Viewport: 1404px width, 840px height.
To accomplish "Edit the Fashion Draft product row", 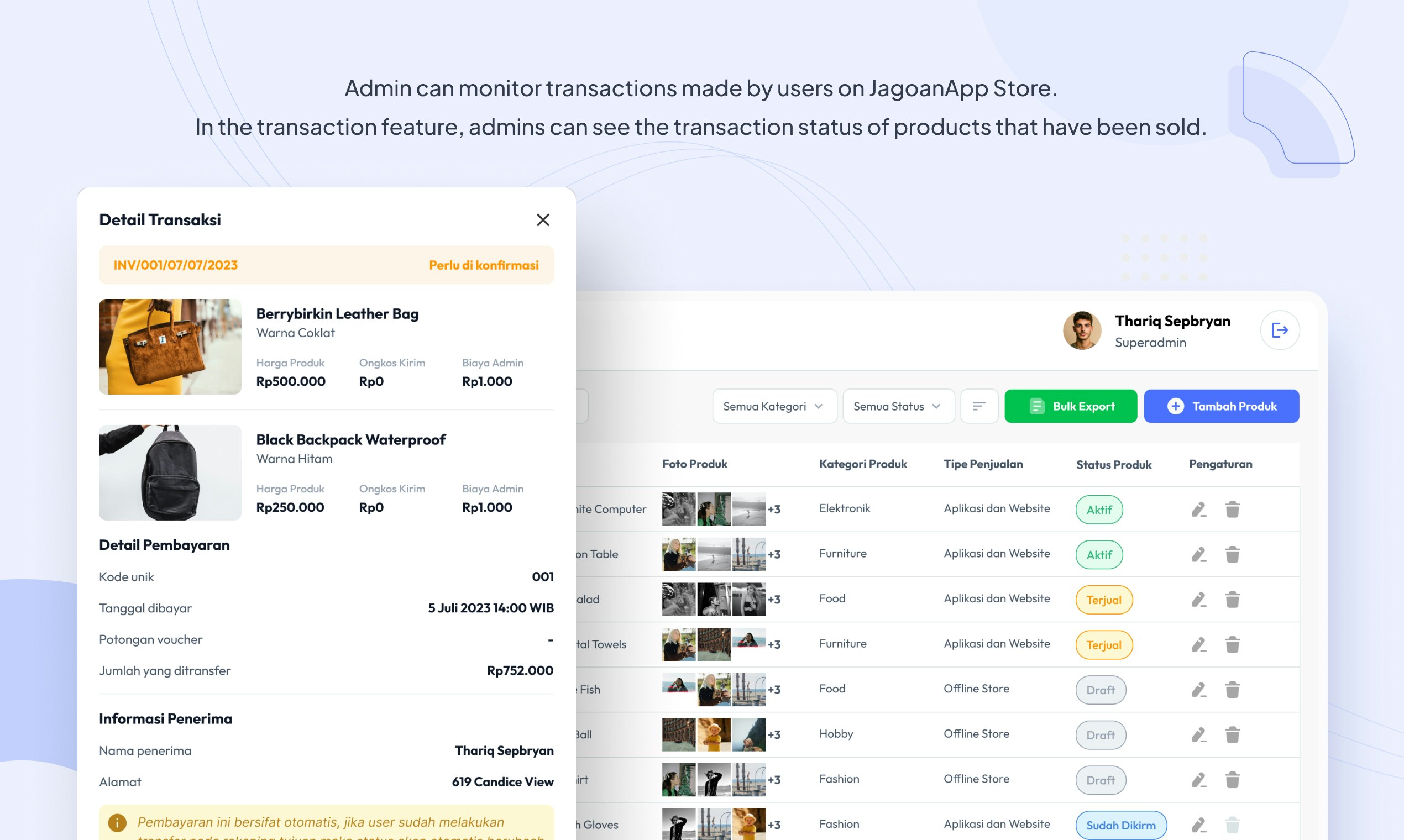I will coord(1198,780).
